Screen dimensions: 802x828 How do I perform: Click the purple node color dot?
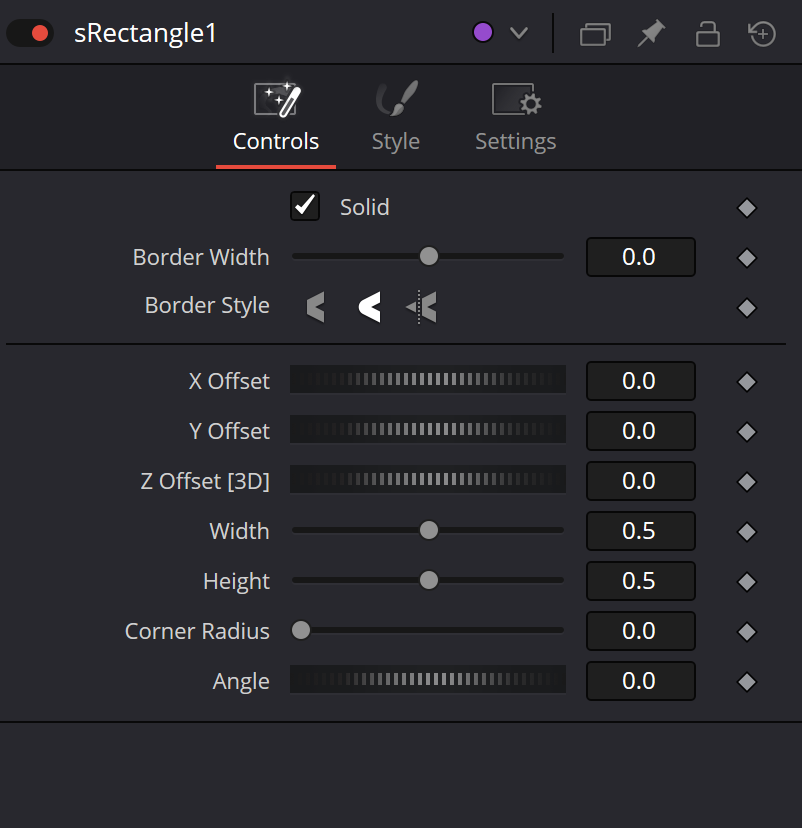[483, 32]
